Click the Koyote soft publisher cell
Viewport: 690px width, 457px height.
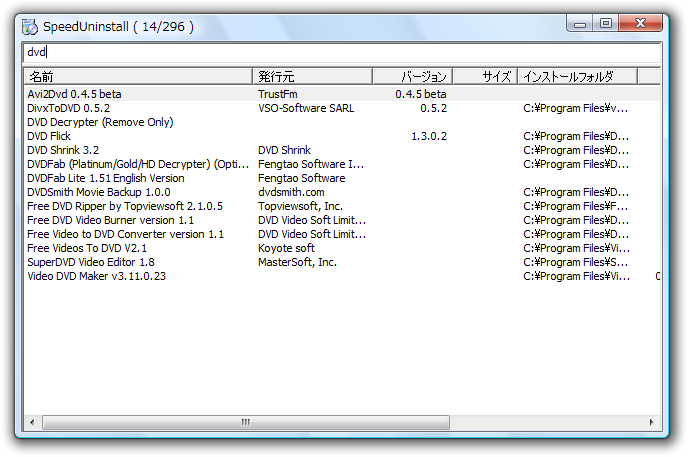tap(286, 249)
